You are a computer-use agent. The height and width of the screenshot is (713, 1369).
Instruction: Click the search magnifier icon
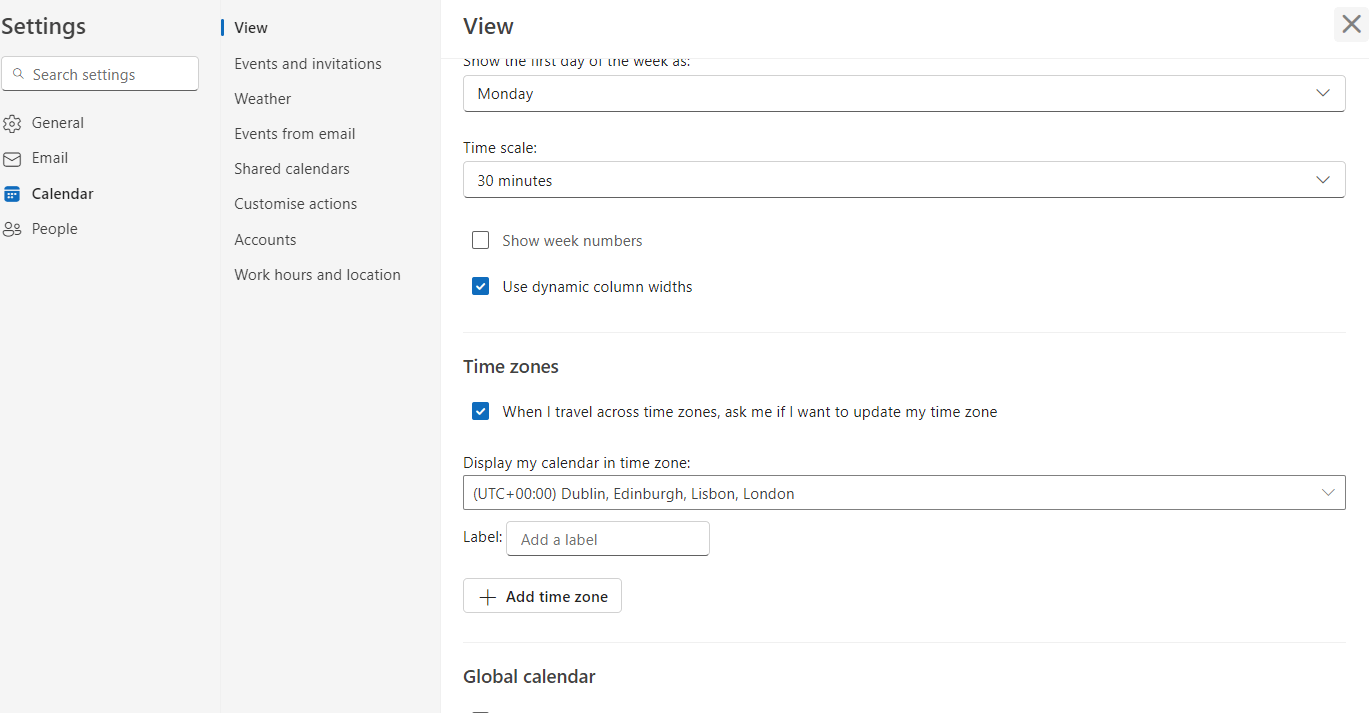pos(19,74)
